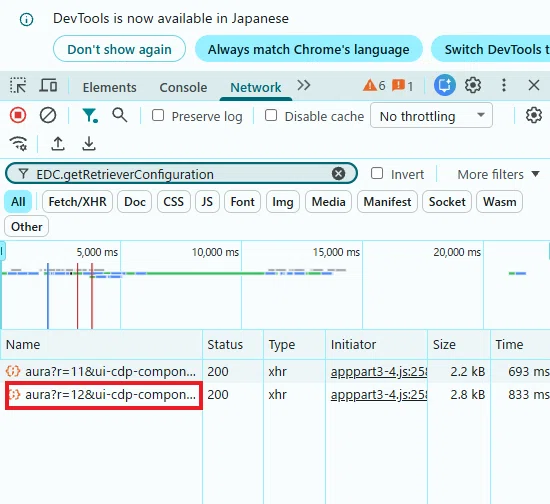Filter requests by Media
The width and height of the screenshot is (550, 504).
(x=328, y=202)
